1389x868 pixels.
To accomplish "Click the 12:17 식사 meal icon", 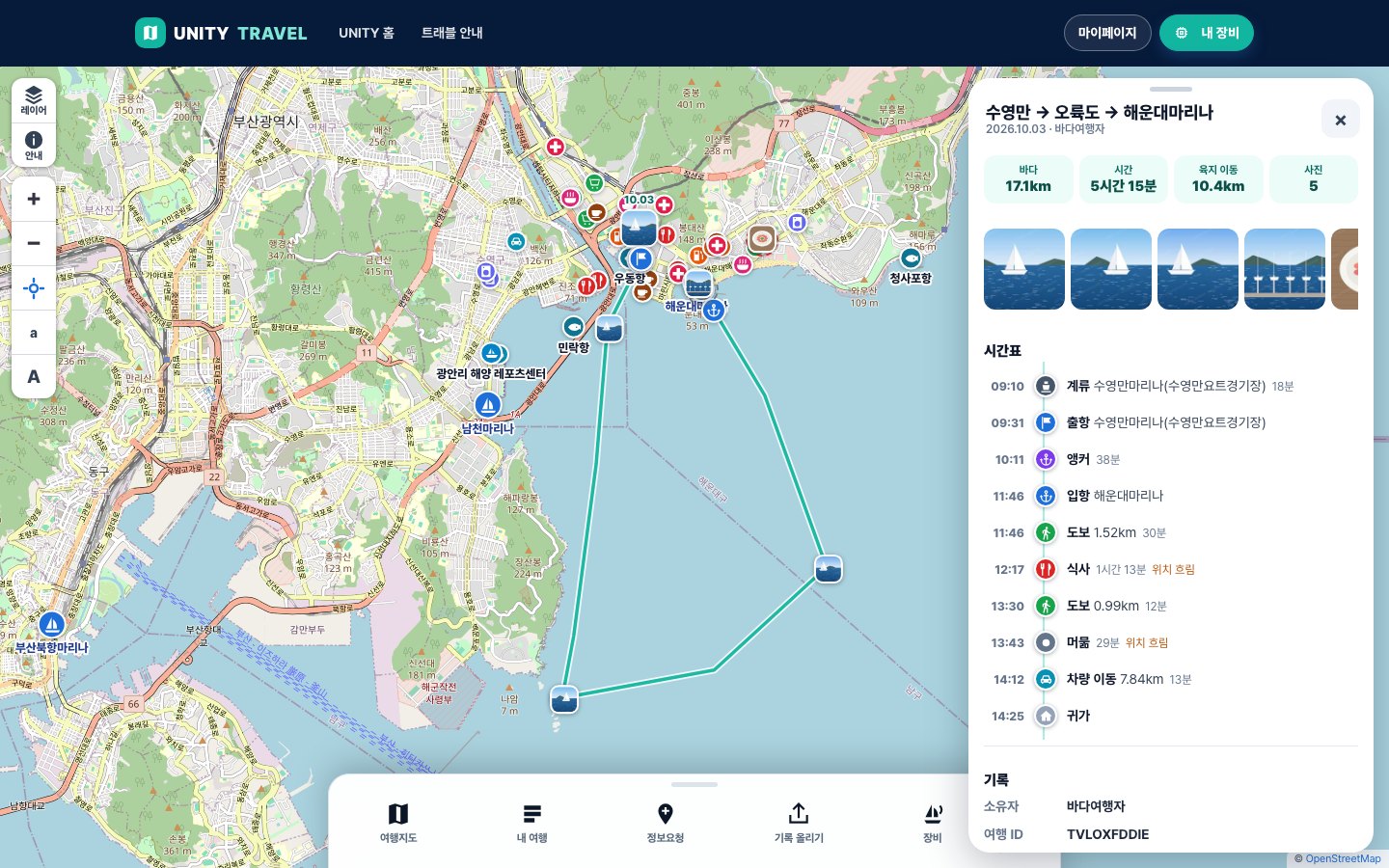I will (1046, 569).
